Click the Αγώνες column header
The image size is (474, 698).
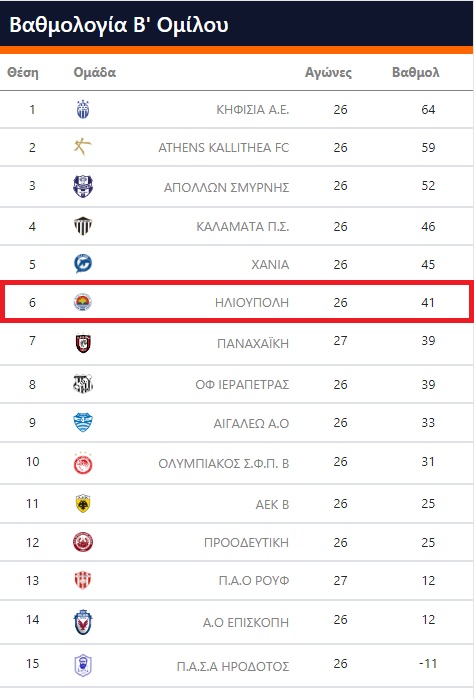point(328,73)
